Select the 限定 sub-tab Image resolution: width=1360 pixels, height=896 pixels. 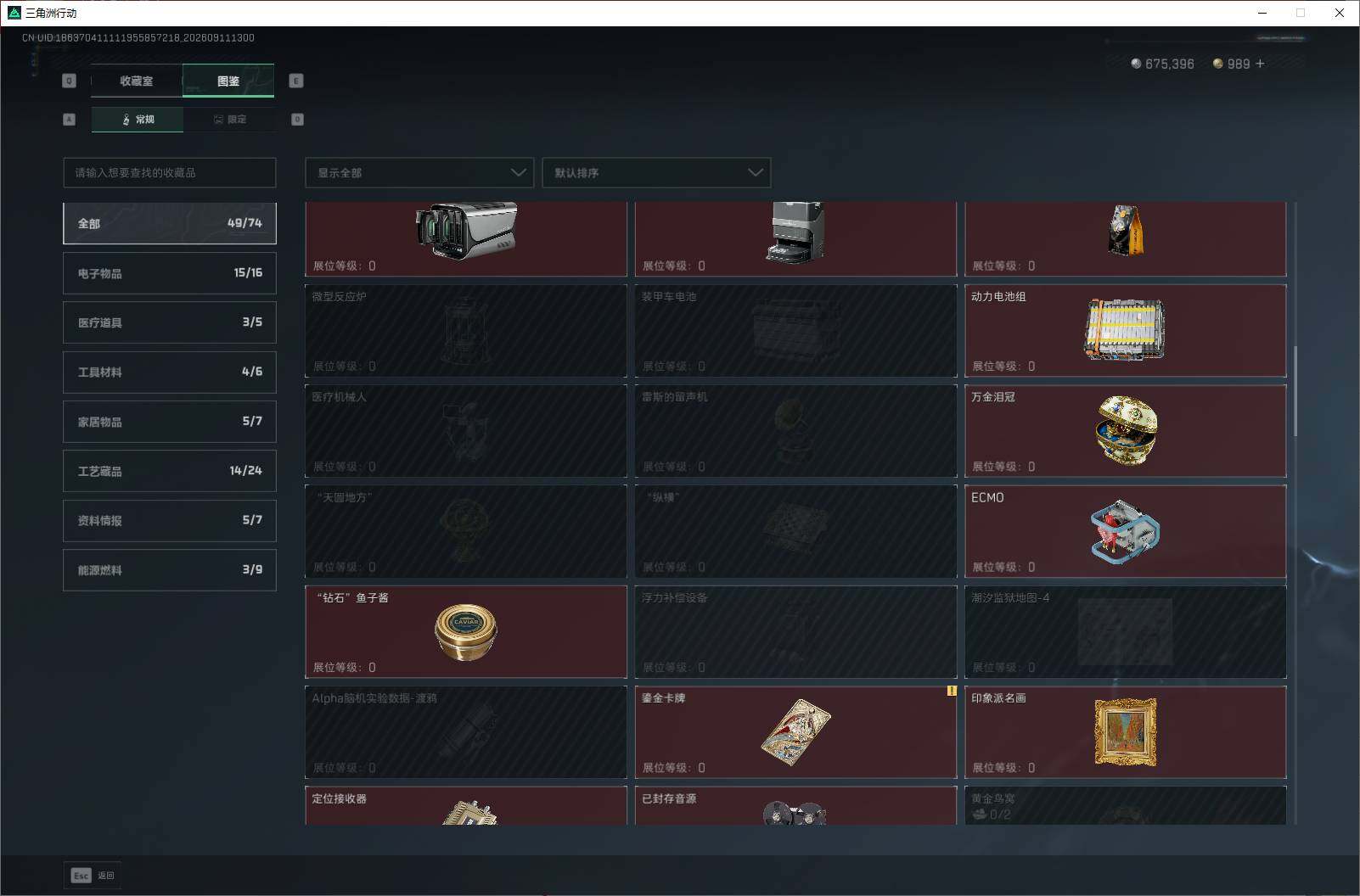tap(229, 120)
